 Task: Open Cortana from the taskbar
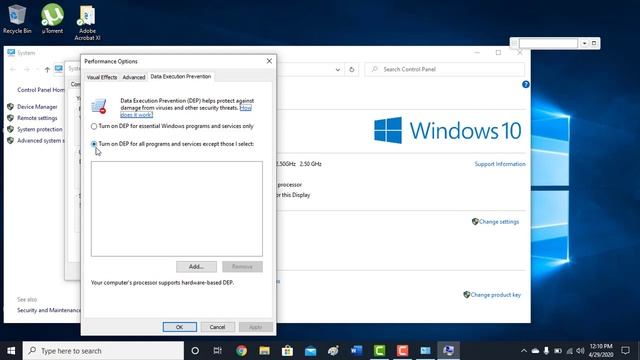pos(195,351)
